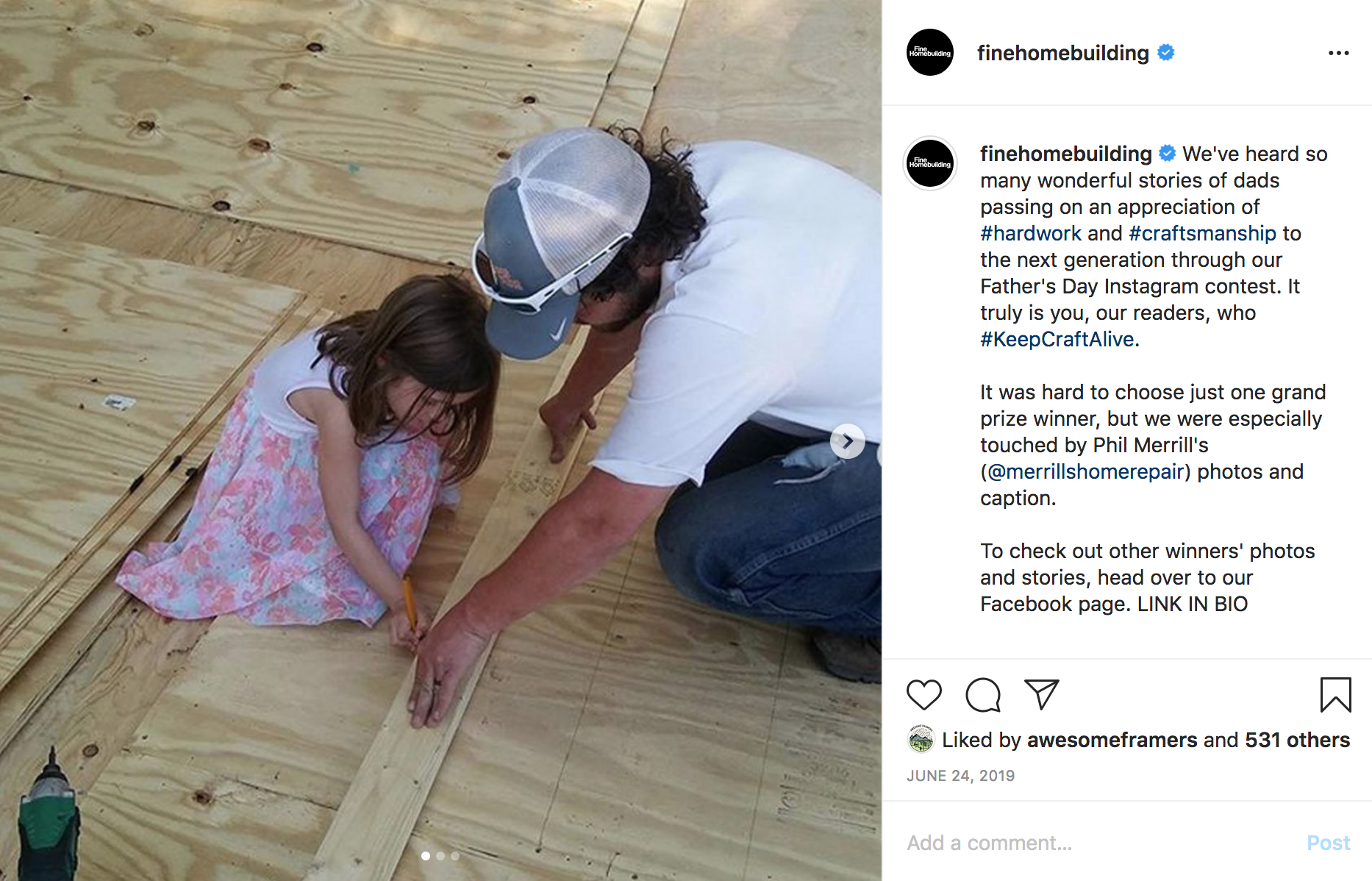Click the finehomebuilding avatar in header

[930, 52]
